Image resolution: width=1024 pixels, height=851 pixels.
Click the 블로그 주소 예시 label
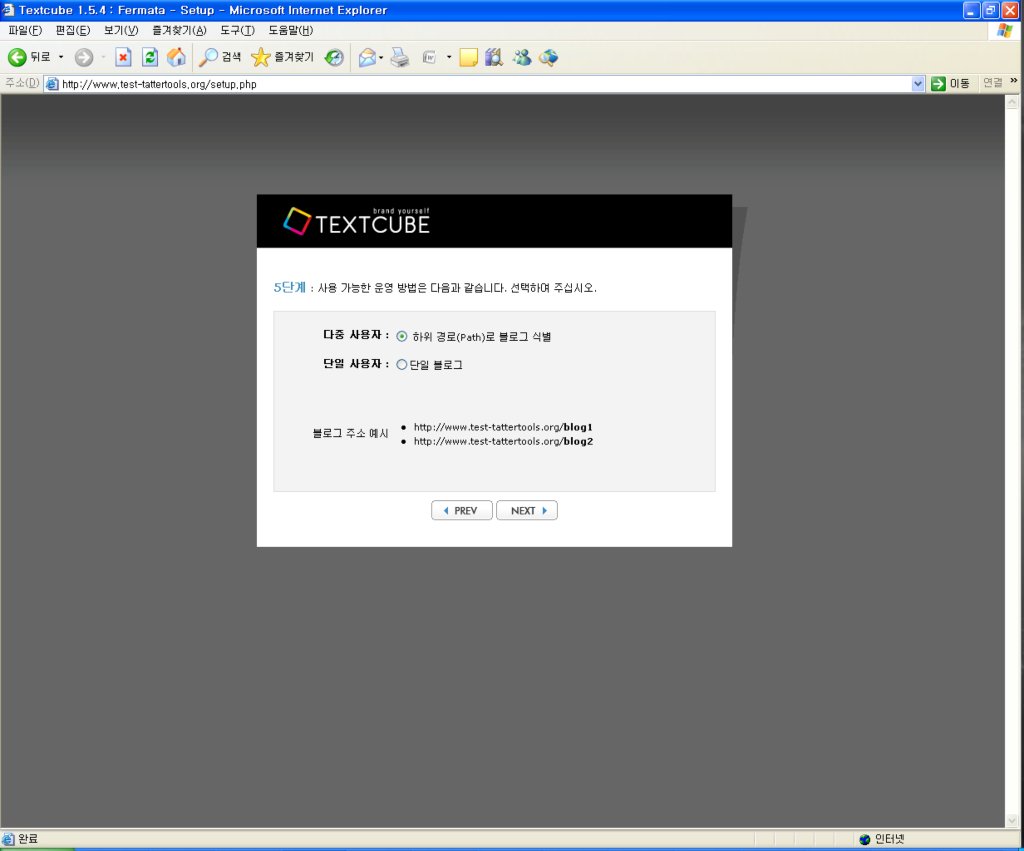coord(350,434)
